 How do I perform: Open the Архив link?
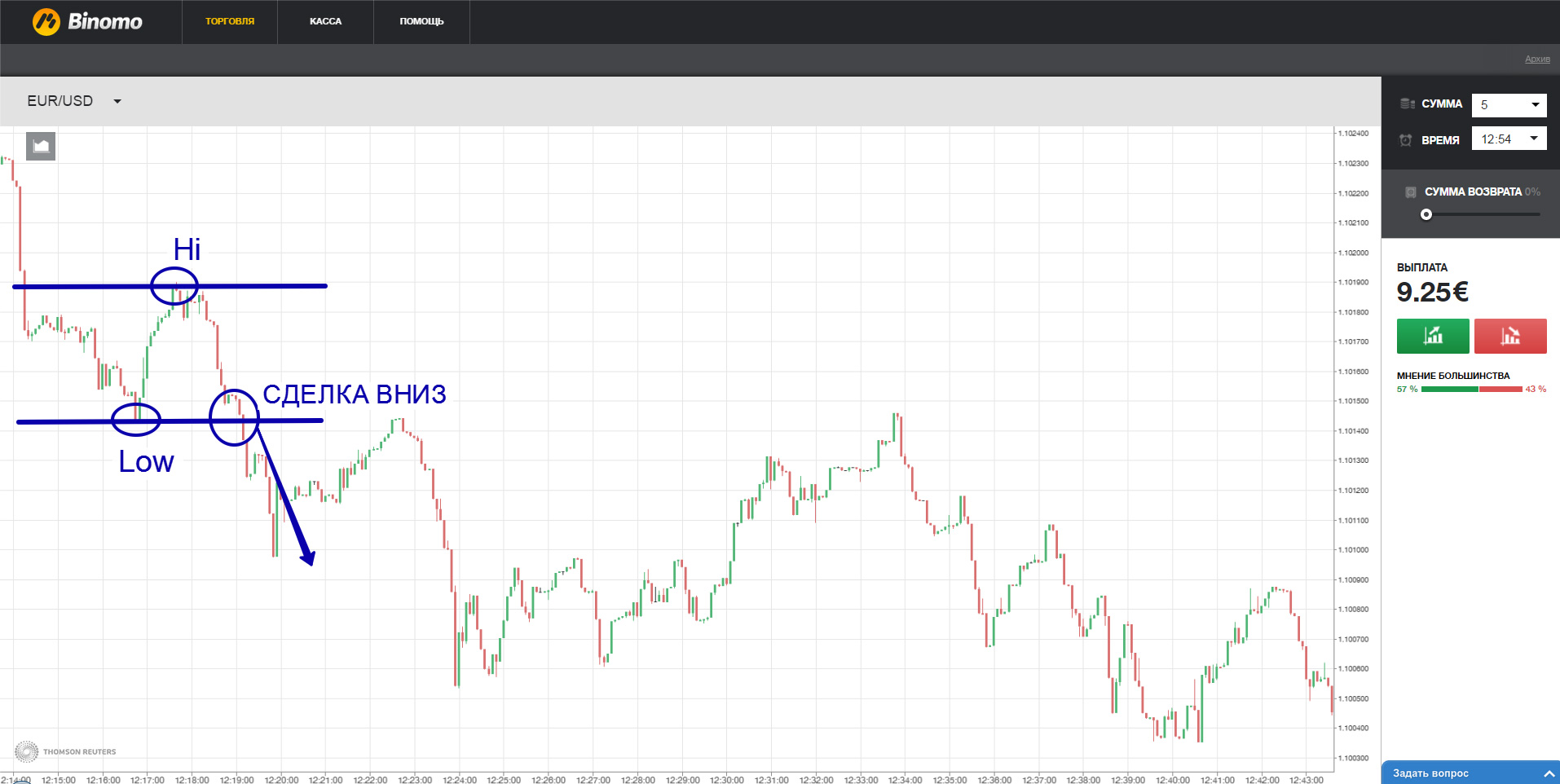coord(1537,59)
